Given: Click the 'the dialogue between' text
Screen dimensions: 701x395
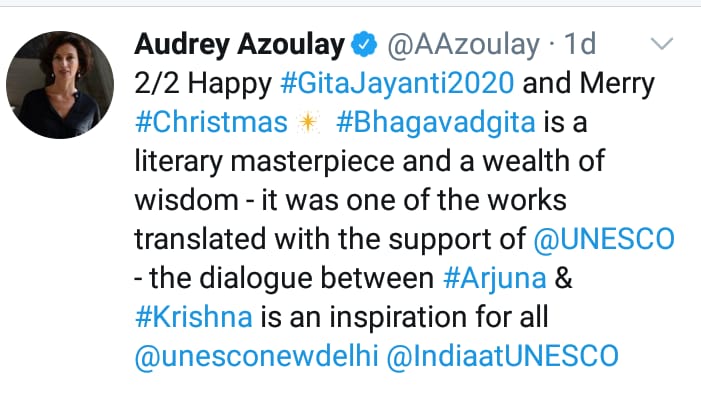Looking at the screenshot, I should 291,278.
